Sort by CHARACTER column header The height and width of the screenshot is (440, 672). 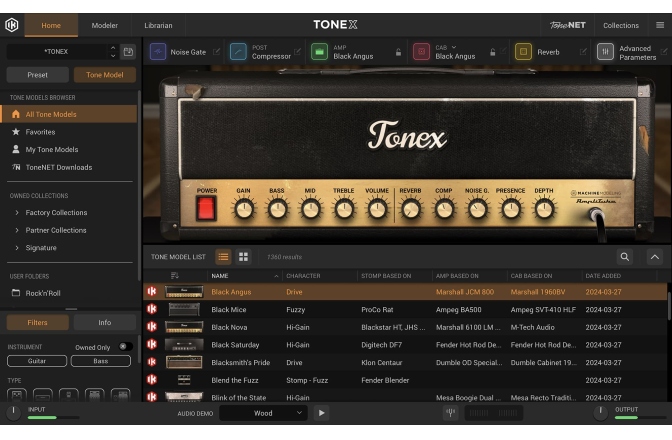303,276
